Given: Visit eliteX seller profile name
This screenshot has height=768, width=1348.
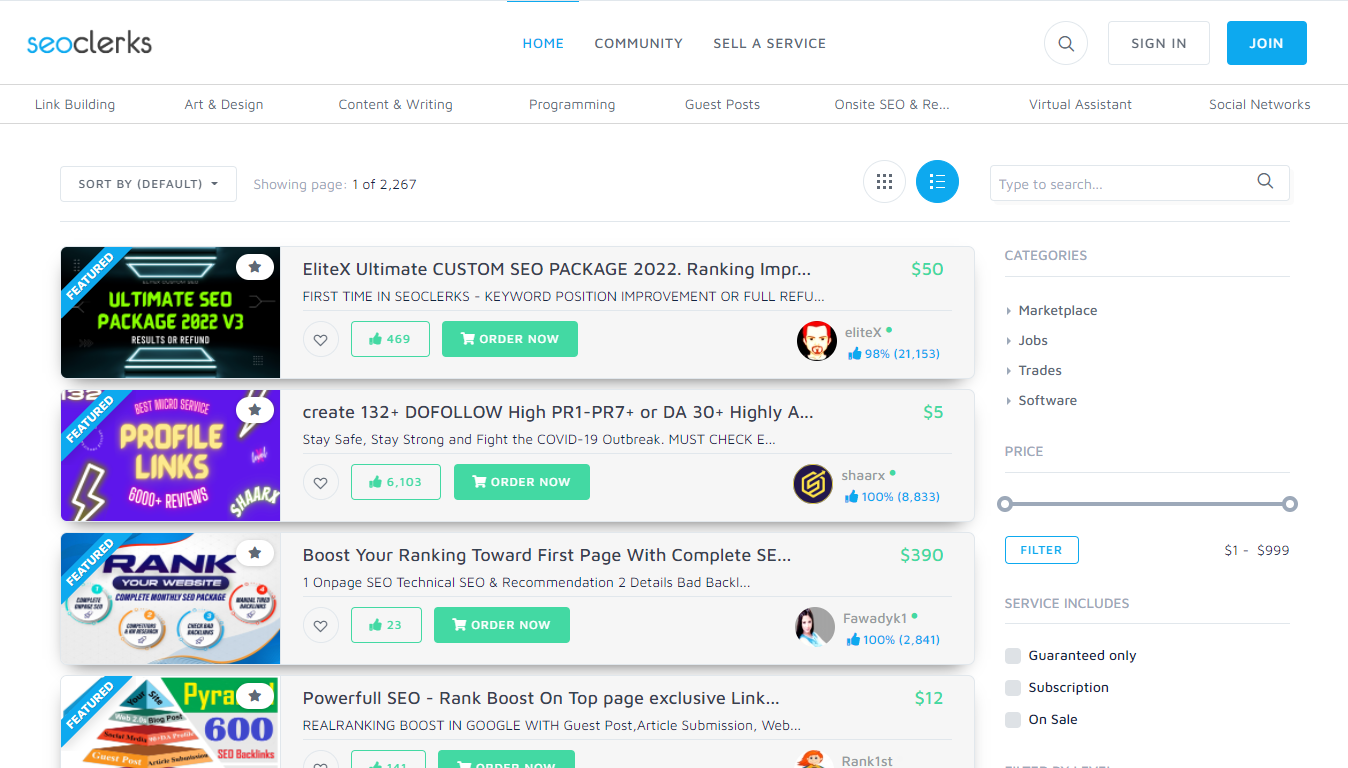Looking at the screenshot, I should 863,332.
